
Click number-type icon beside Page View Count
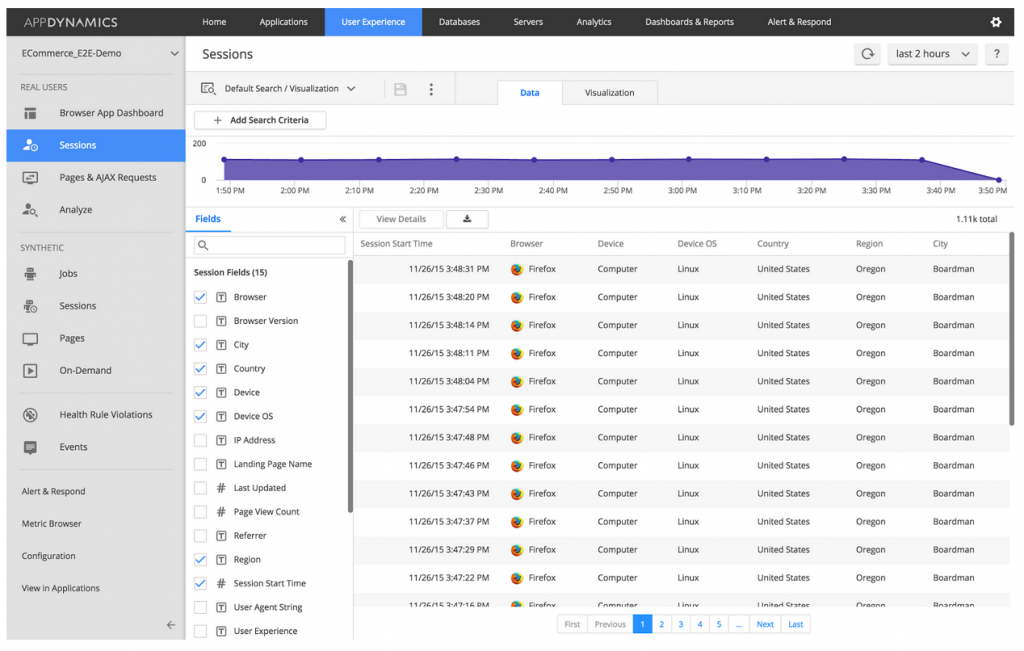[x=221, y=512]
